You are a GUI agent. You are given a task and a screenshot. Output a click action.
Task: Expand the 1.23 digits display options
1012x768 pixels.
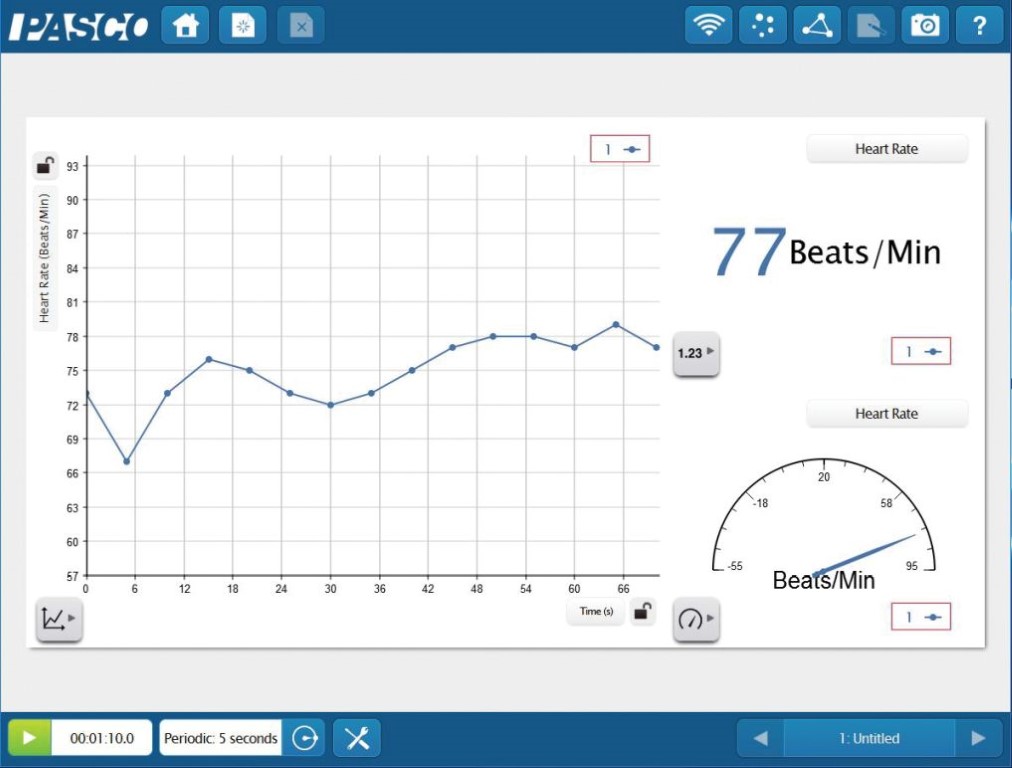696,353
